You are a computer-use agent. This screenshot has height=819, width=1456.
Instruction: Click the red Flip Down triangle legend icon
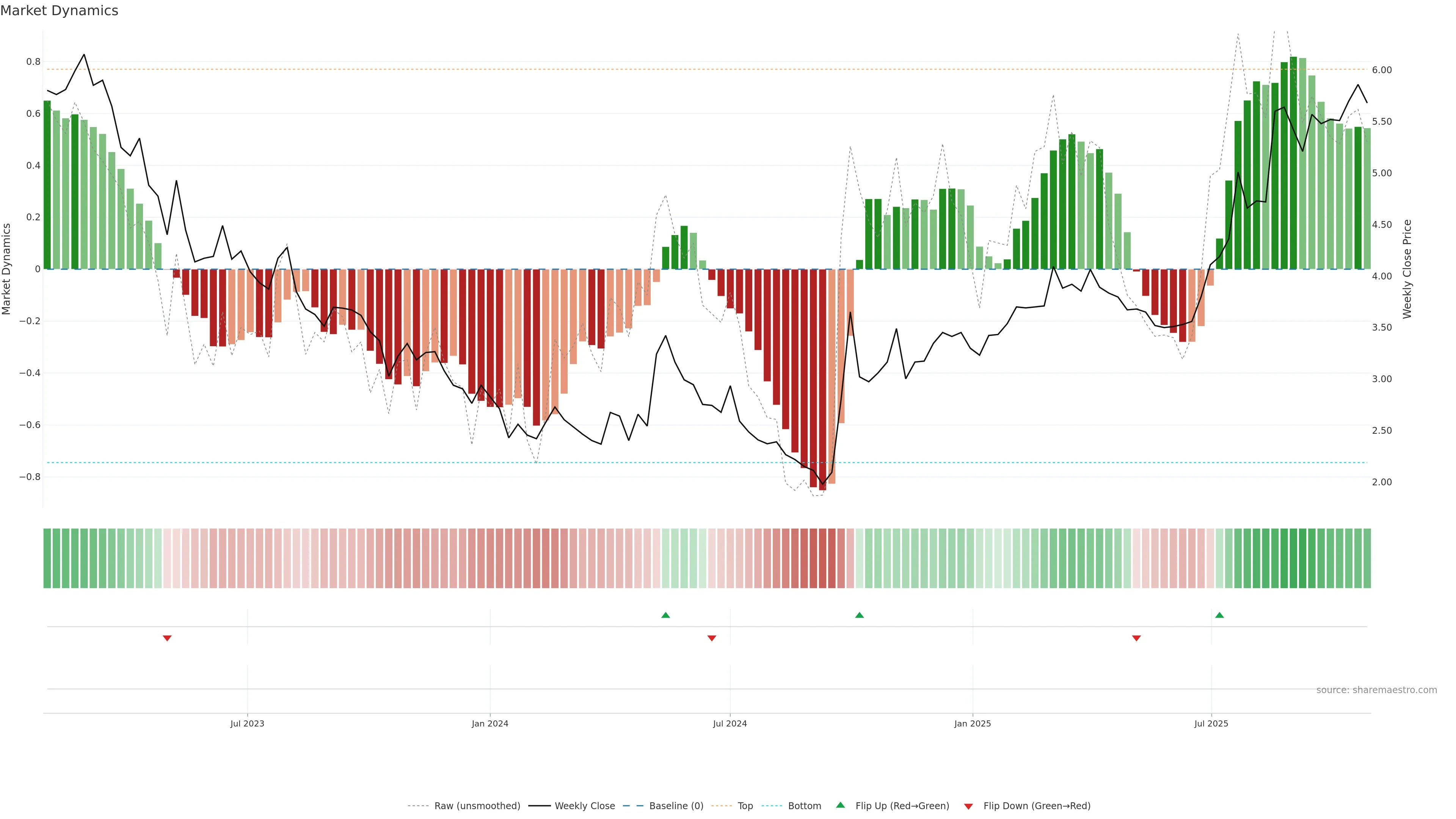pos(968,806)
